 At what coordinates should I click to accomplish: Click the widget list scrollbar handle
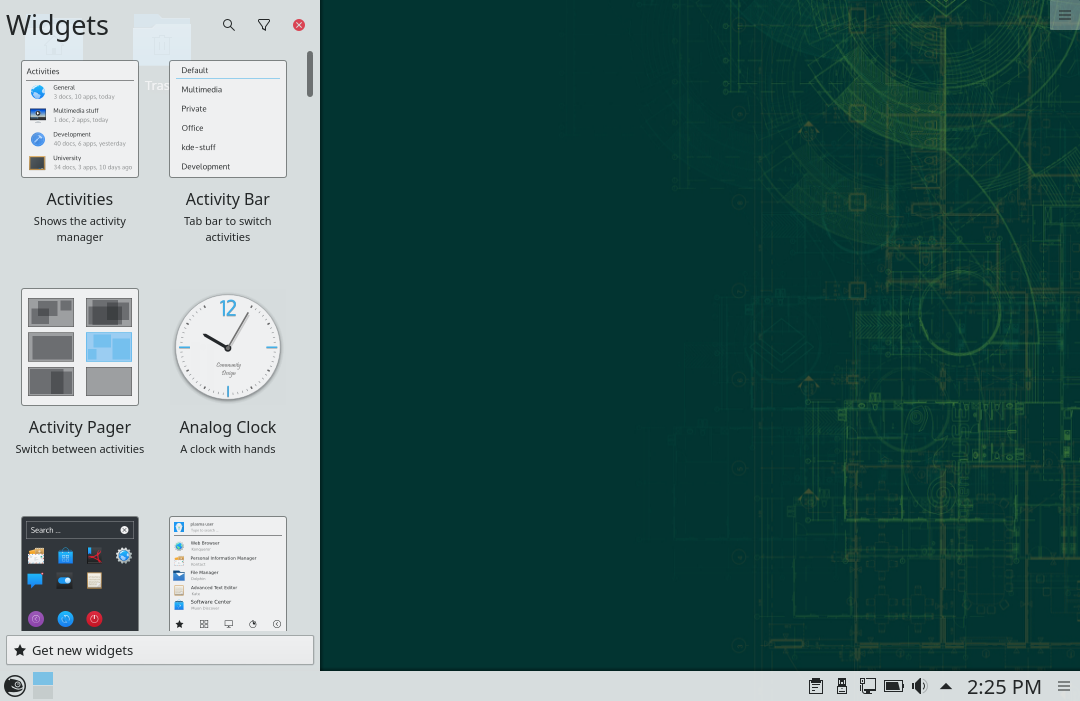coord(310,74)
